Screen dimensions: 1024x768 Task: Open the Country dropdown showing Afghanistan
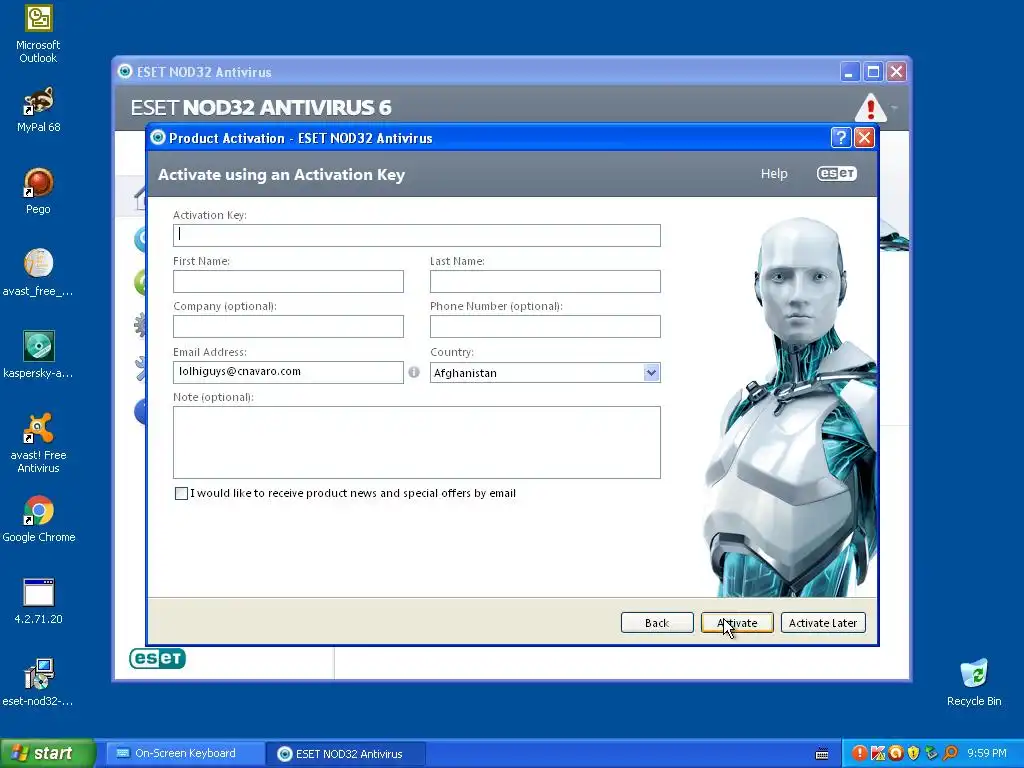pyautogui.click(x=545, y=373)
